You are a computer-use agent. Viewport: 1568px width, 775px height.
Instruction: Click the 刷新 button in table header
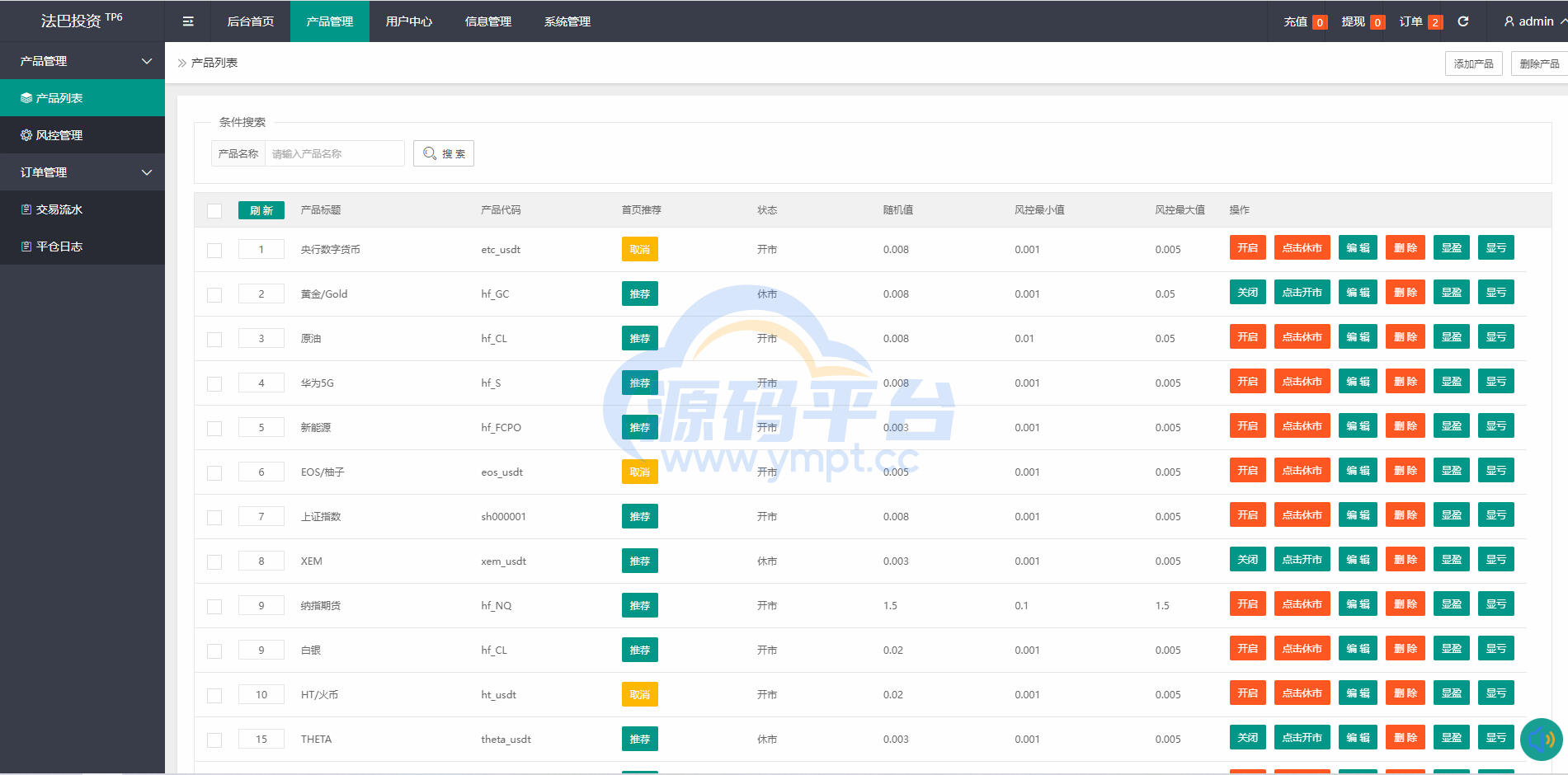tap(261, 210)
